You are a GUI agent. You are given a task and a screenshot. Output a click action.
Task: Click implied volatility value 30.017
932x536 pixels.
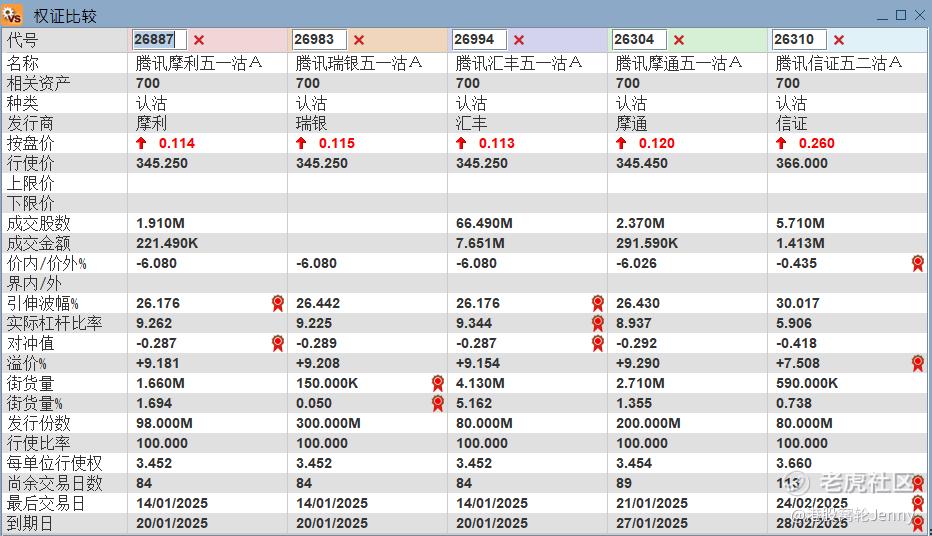(x=798, y=303)
